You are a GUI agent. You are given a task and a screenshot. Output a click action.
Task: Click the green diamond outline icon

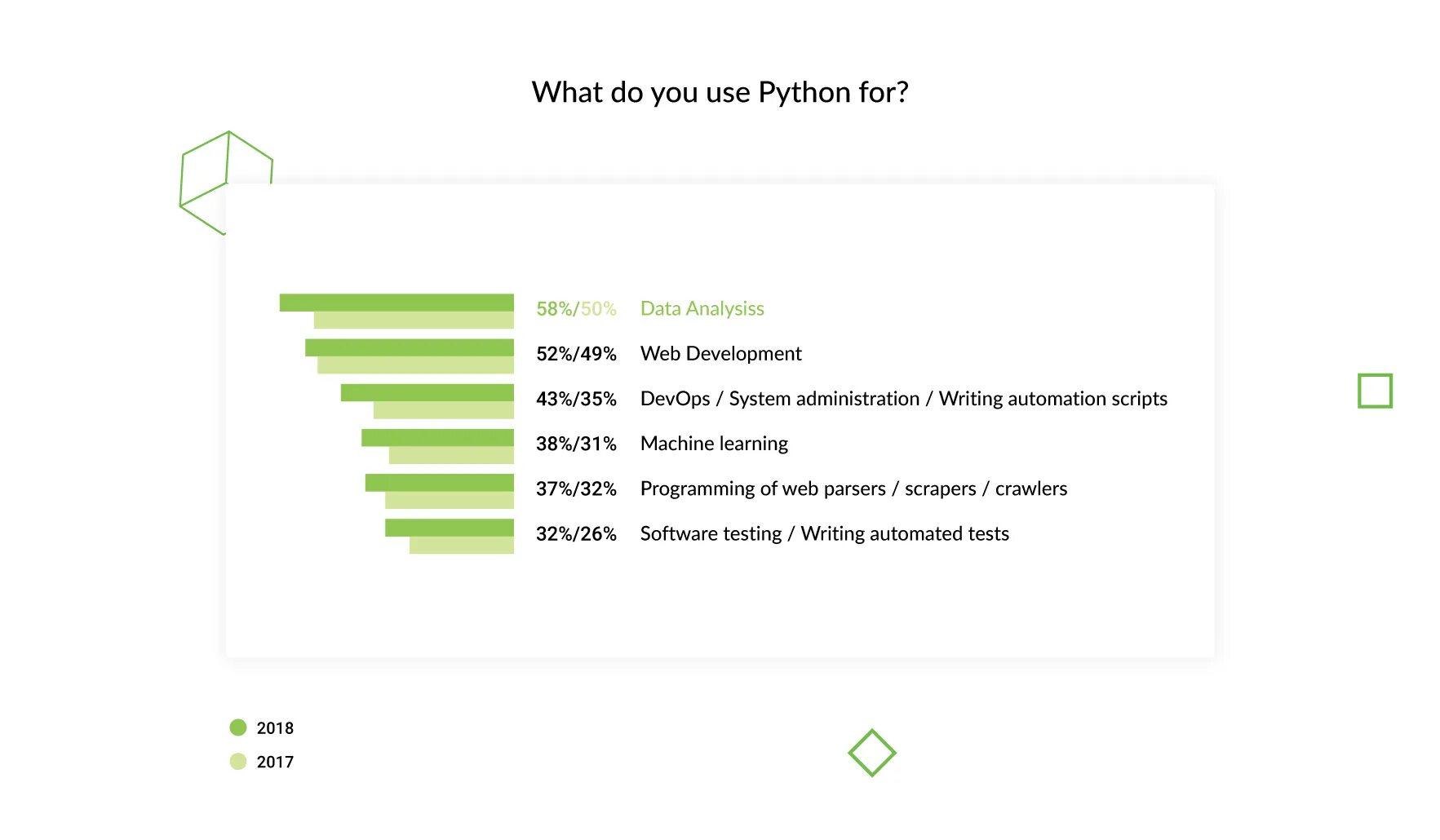pos(871,752)
